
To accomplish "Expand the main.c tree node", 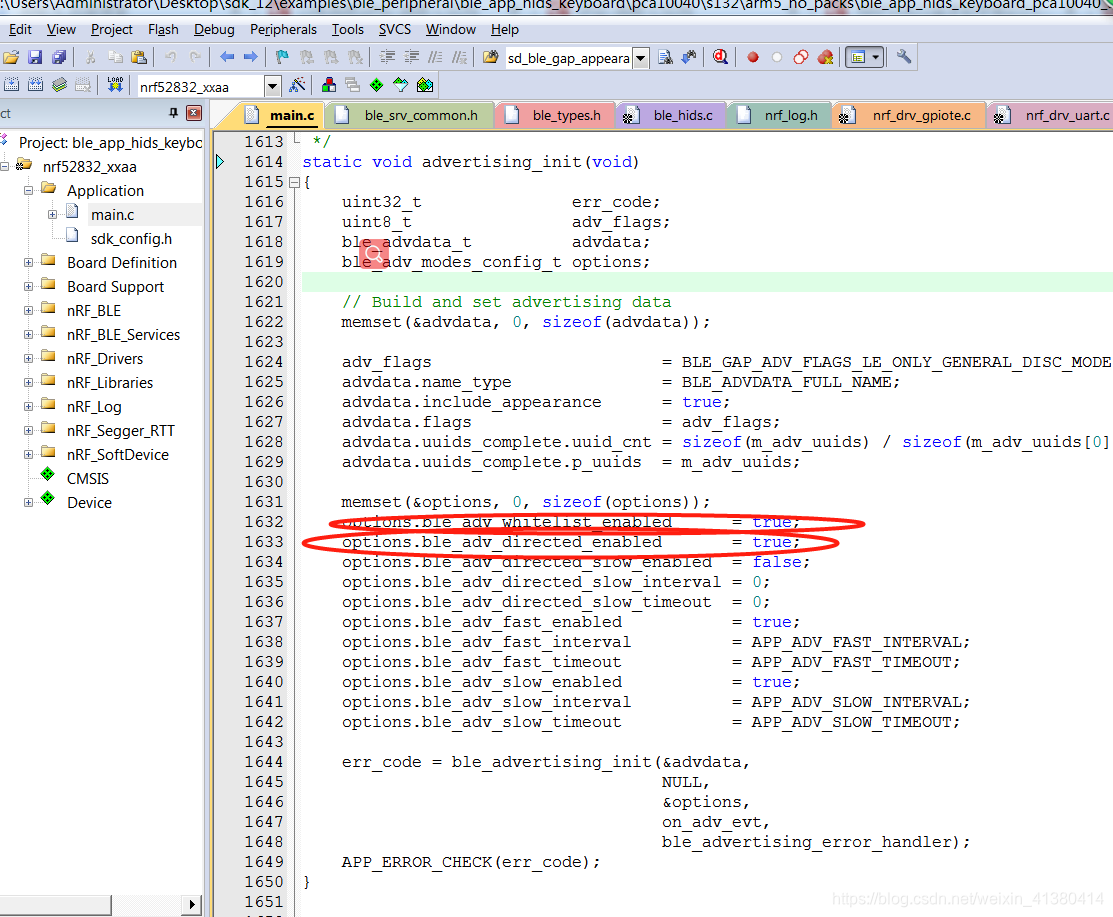I will 53,214.
